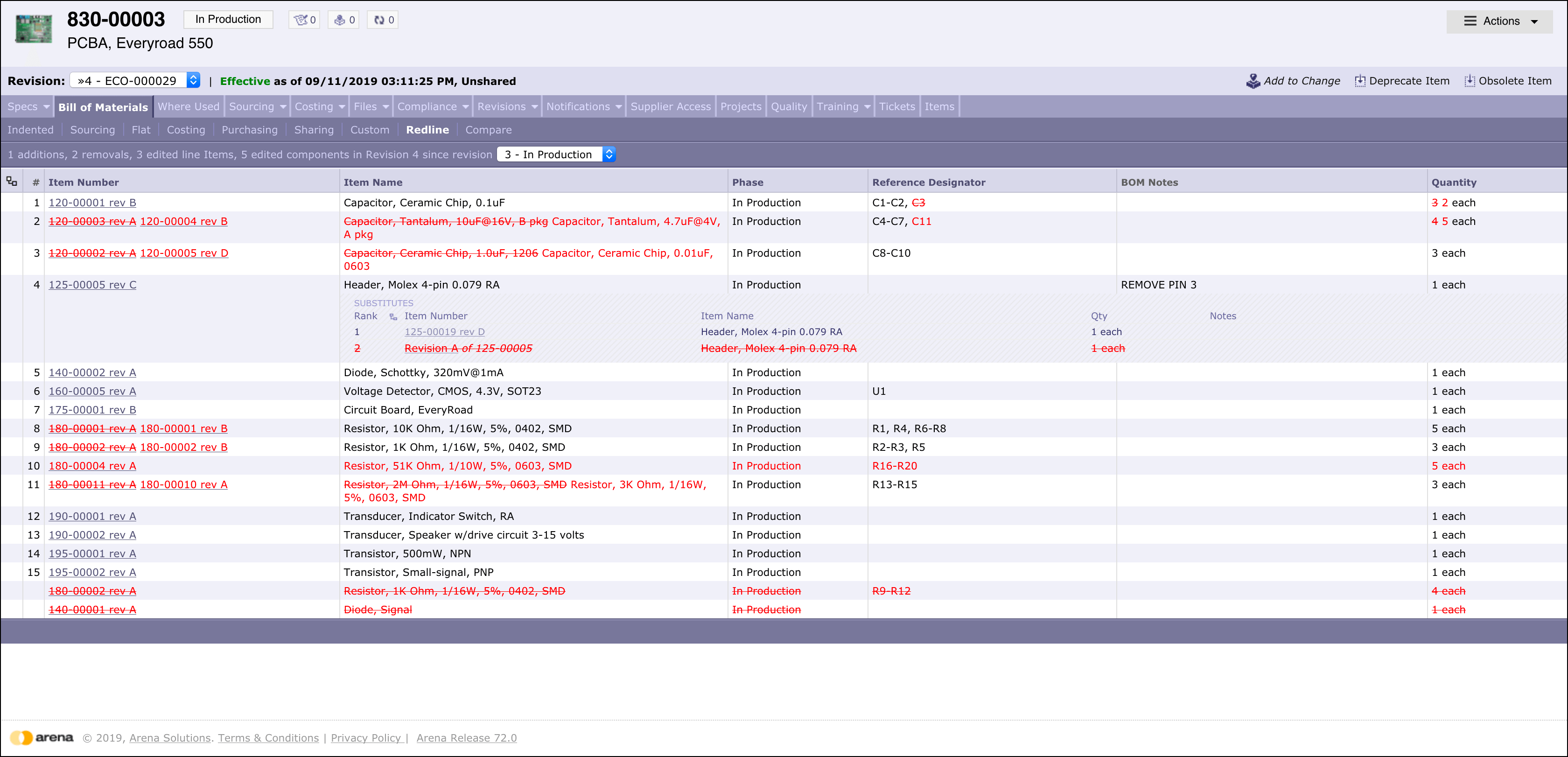Open item 160-00005 rev A
This screenshot has width=1568, height=757.
[x=92, y=391]
